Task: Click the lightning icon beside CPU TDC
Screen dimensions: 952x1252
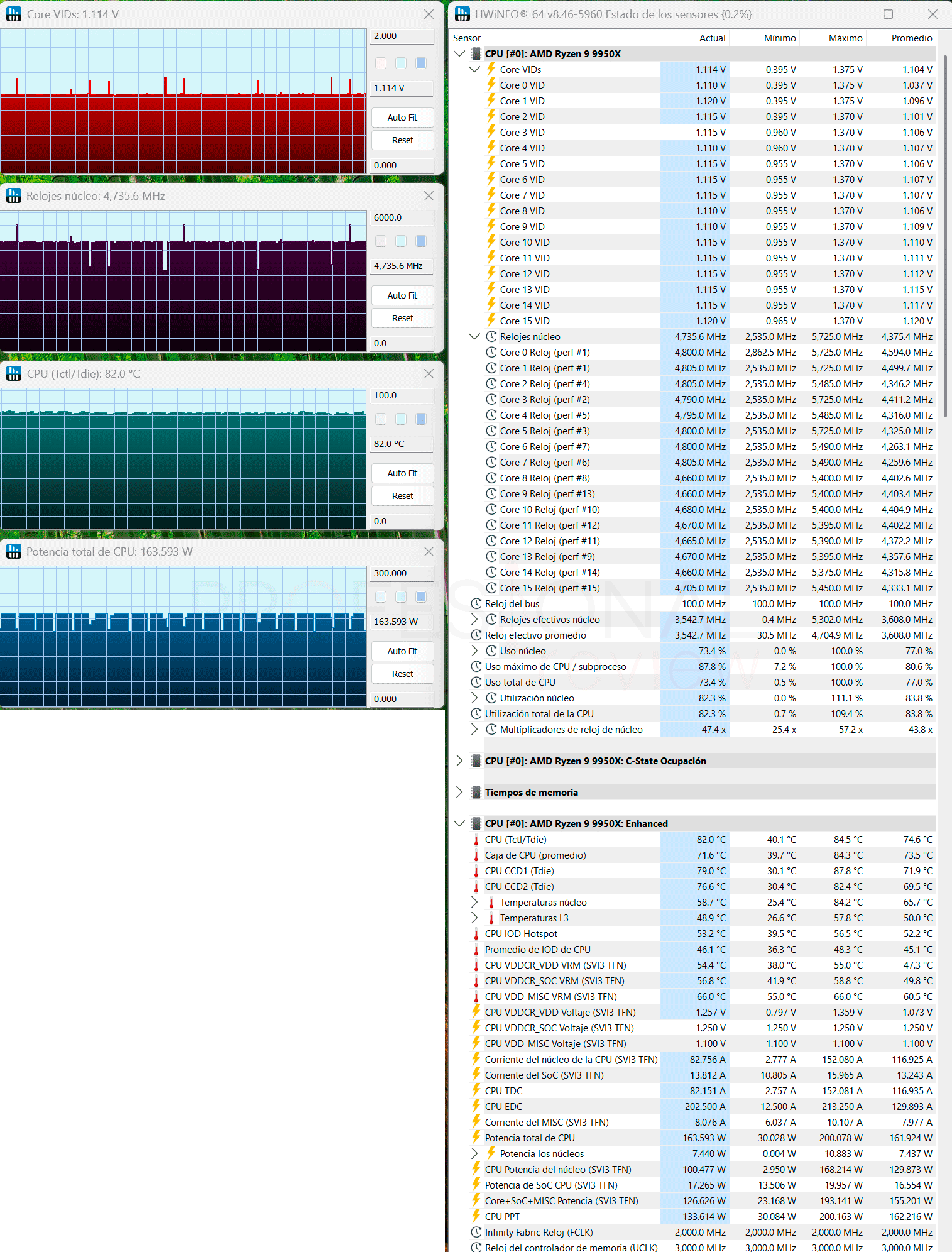Action: tap(476, 1090)
